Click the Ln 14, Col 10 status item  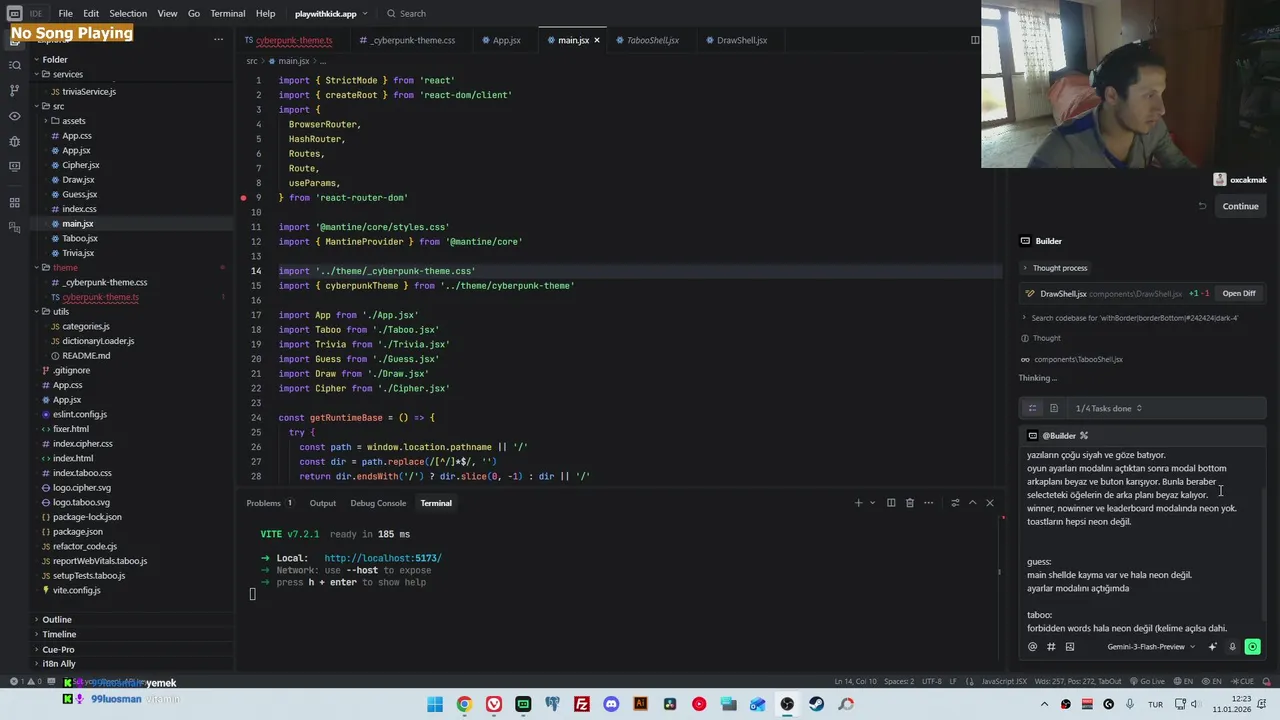coord(855,682)
